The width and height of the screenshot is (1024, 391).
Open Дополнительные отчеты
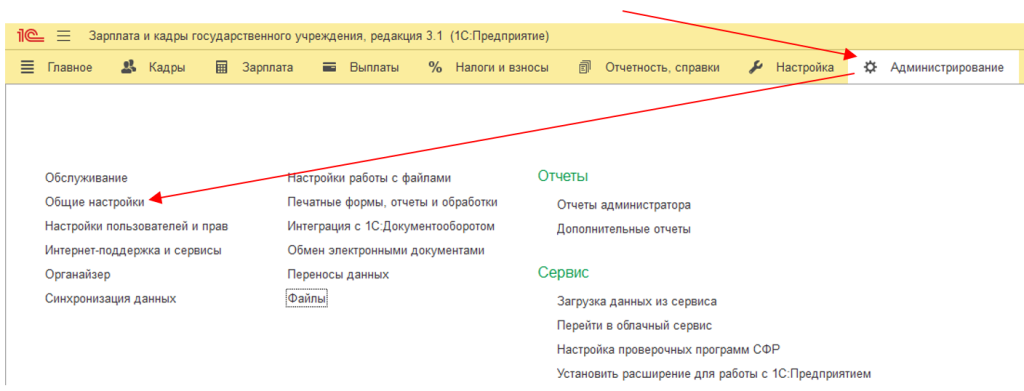624,230
